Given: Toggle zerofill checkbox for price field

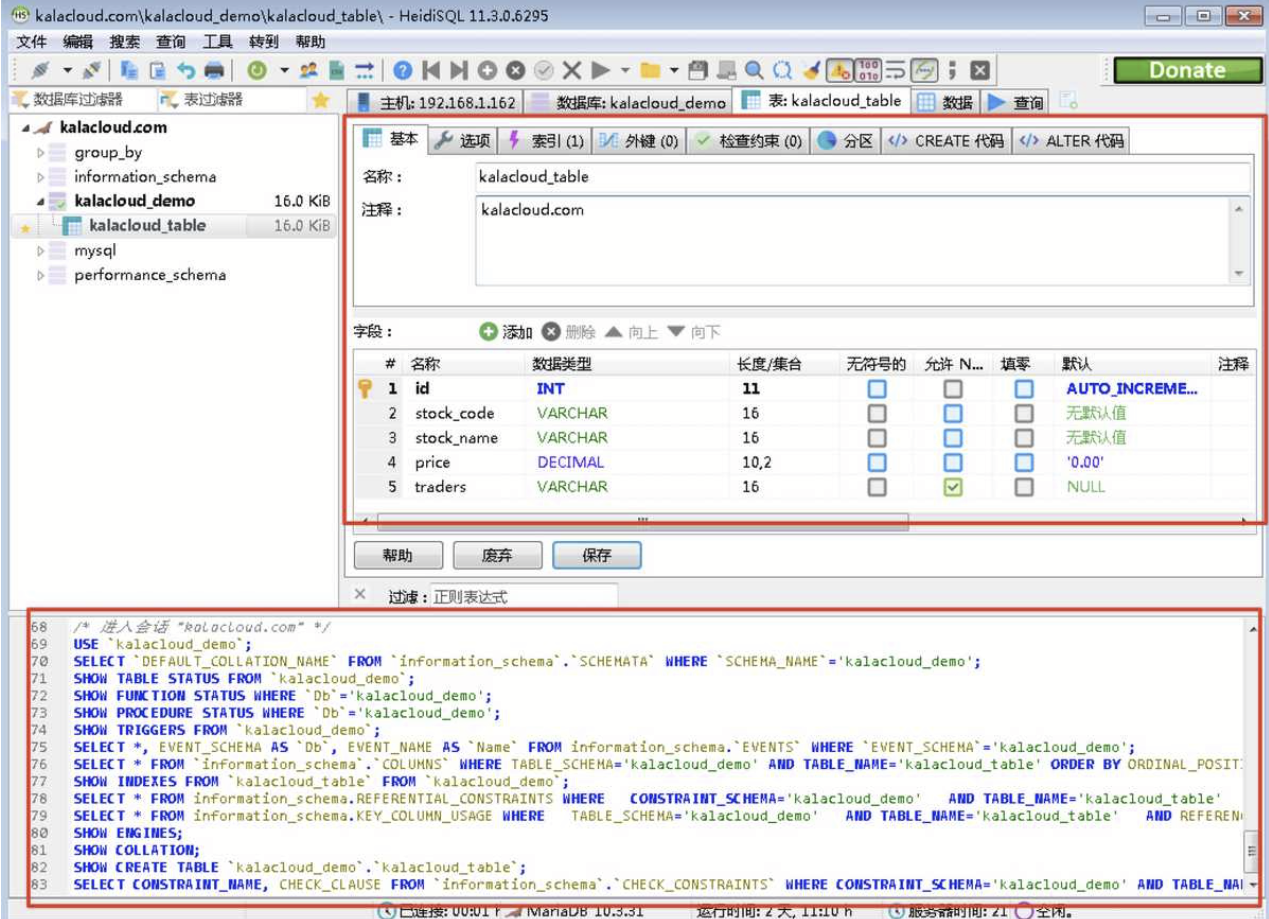Looking at the screenshot, I should (1024, 463).
